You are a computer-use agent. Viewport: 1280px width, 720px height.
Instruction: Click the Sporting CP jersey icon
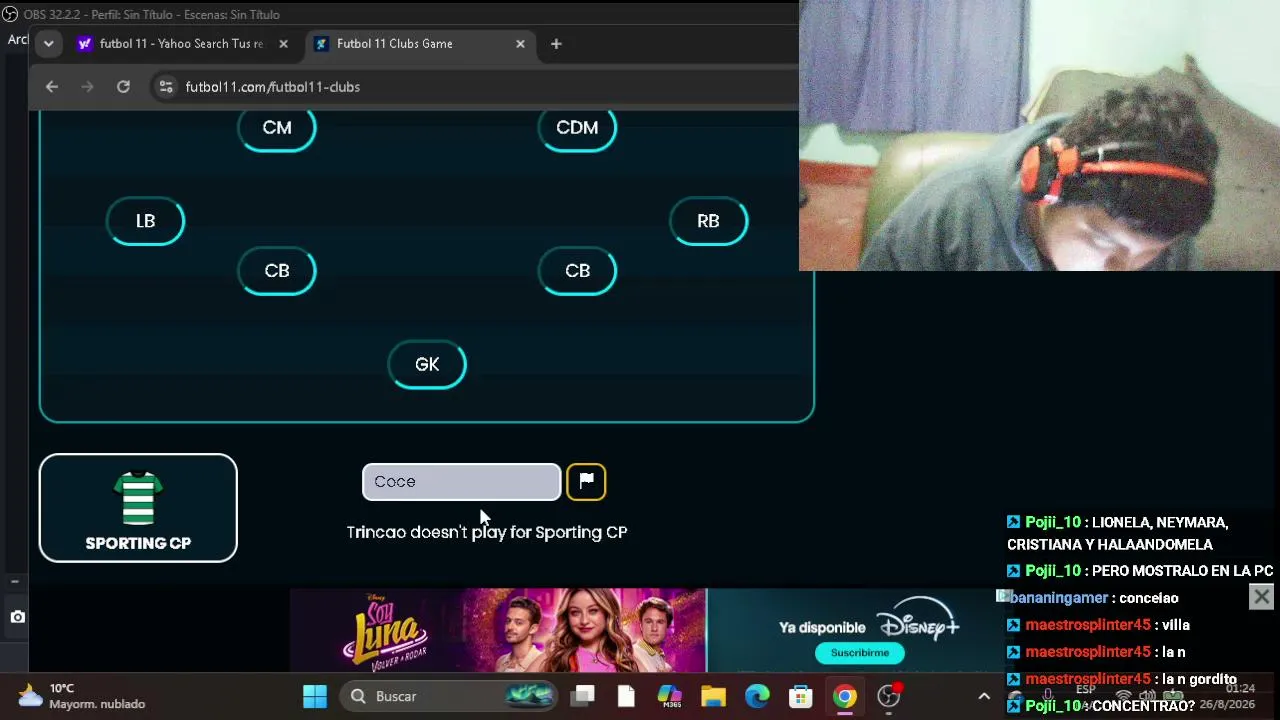click(138, 497)
